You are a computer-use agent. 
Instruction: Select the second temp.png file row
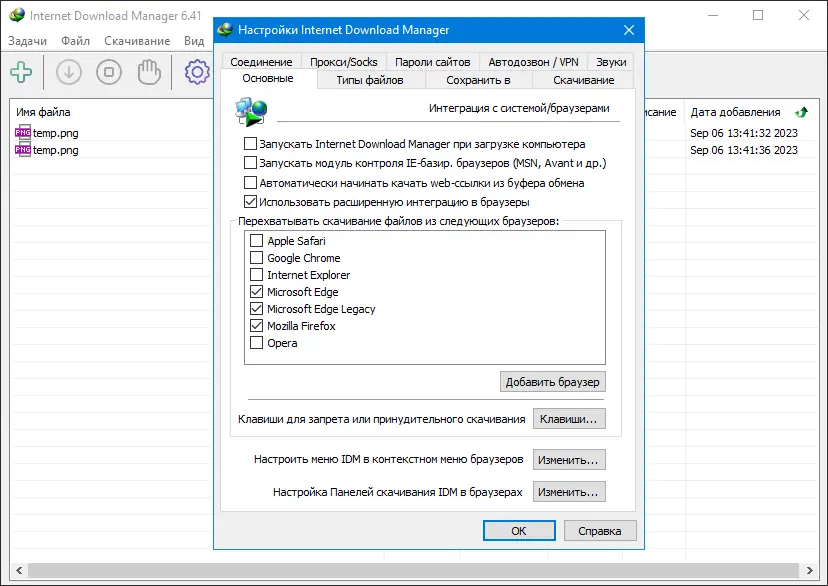tap(413, 149)
